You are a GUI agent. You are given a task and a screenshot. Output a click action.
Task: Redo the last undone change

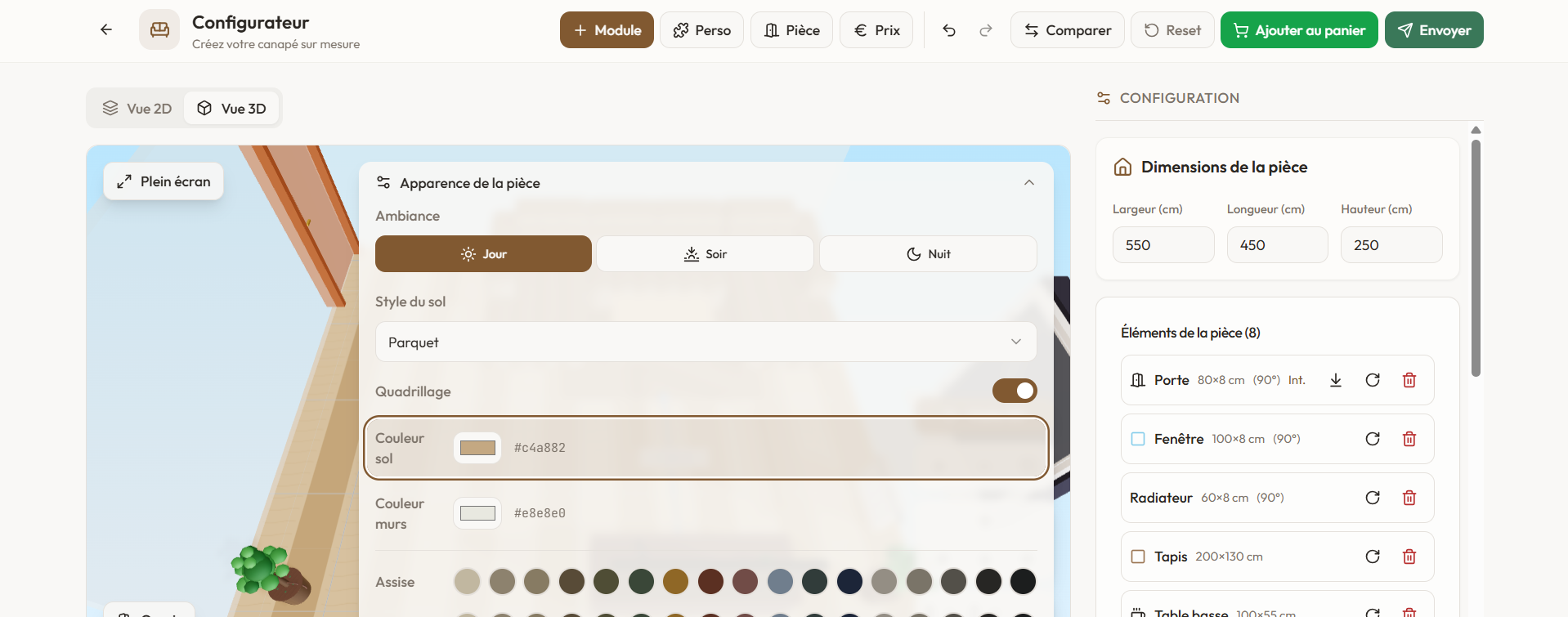click(986, 30)
